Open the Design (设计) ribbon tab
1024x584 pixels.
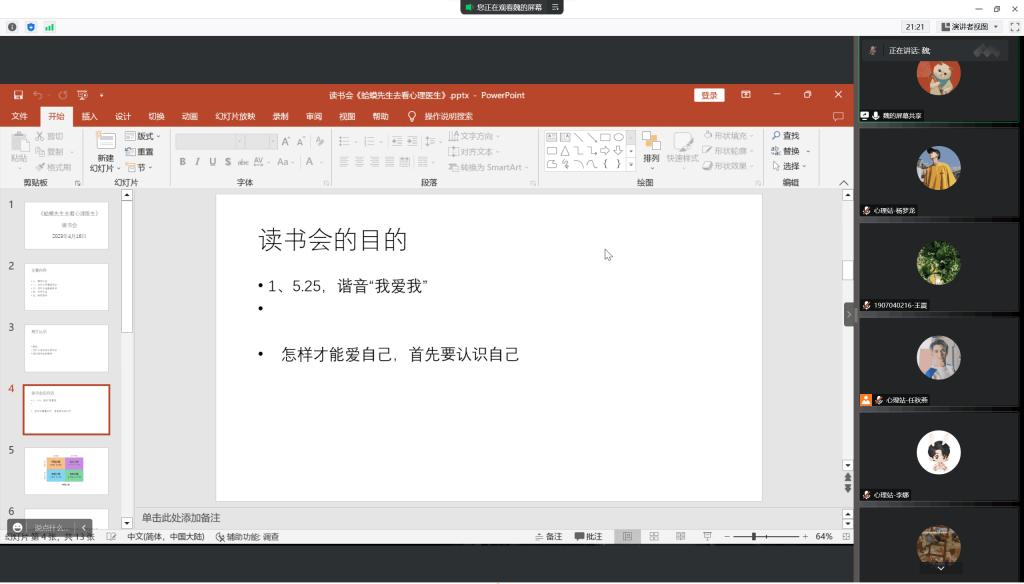[x=124, y=116]
